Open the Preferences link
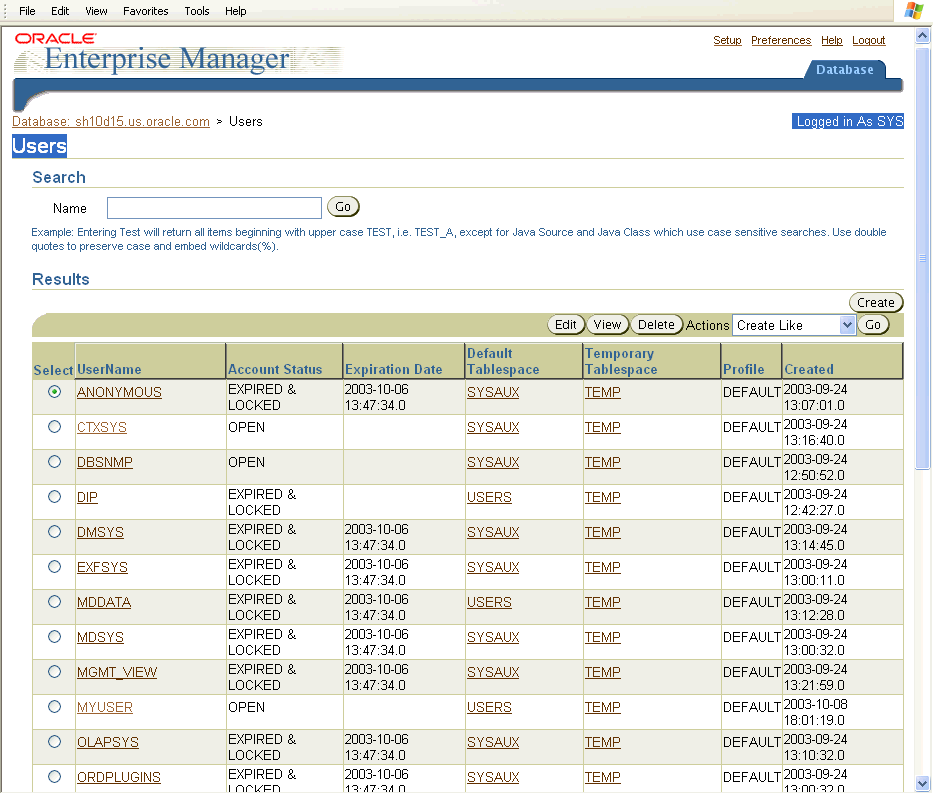 [780, 41]
